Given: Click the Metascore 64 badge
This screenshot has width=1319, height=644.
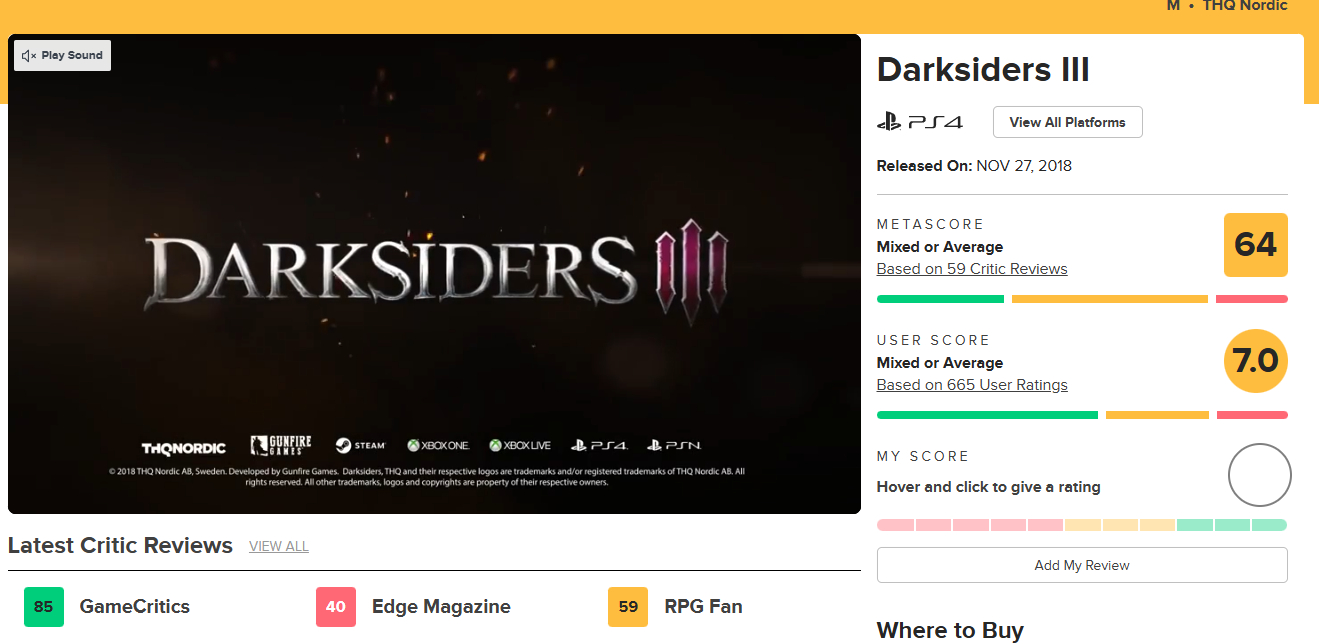Looking at the screenshot, I should [x=1255, y=245].
